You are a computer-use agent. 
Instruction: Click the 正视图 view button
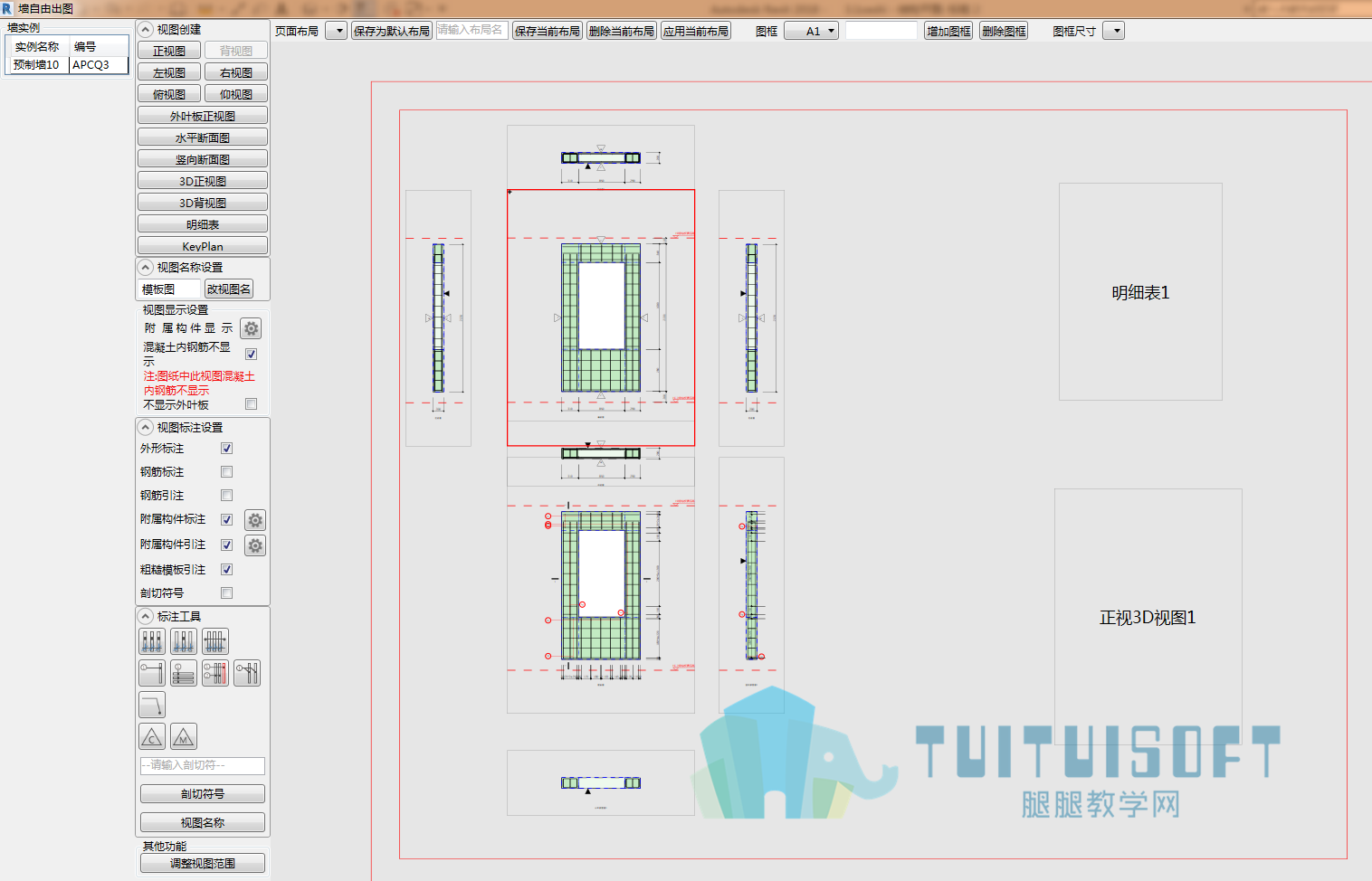point(169,51)
